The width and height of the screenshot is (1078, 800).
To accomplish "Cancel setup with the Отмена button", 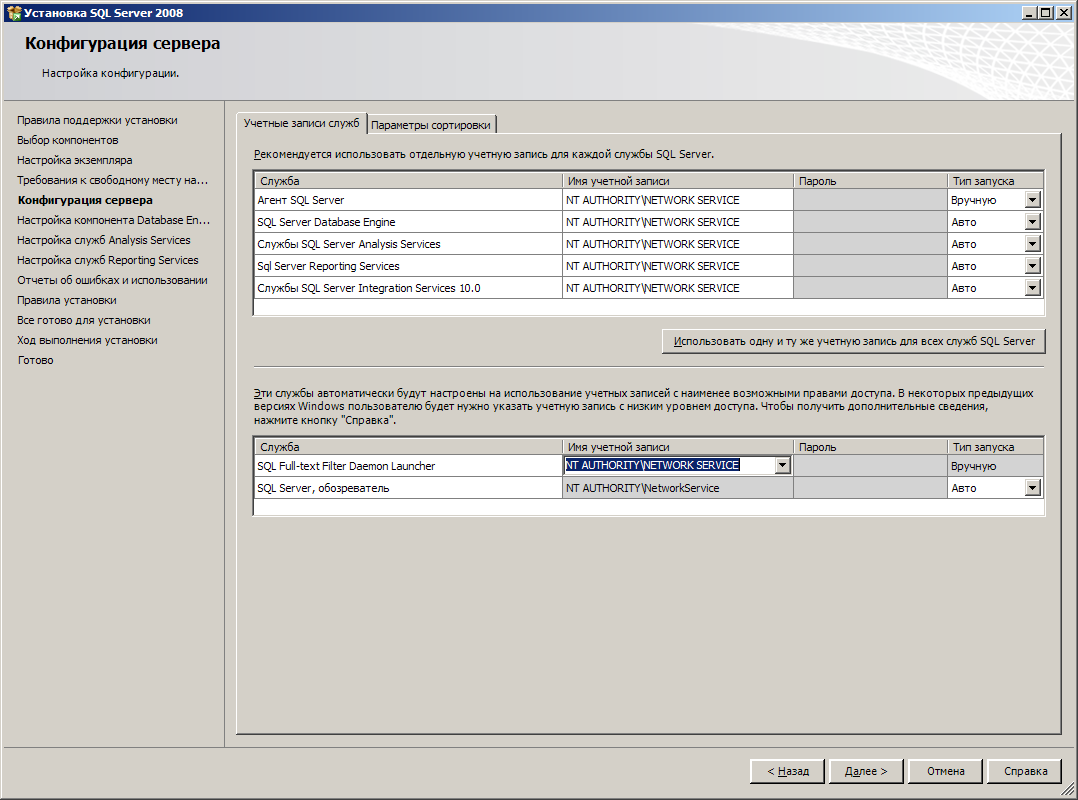I will tap(945, 771).
